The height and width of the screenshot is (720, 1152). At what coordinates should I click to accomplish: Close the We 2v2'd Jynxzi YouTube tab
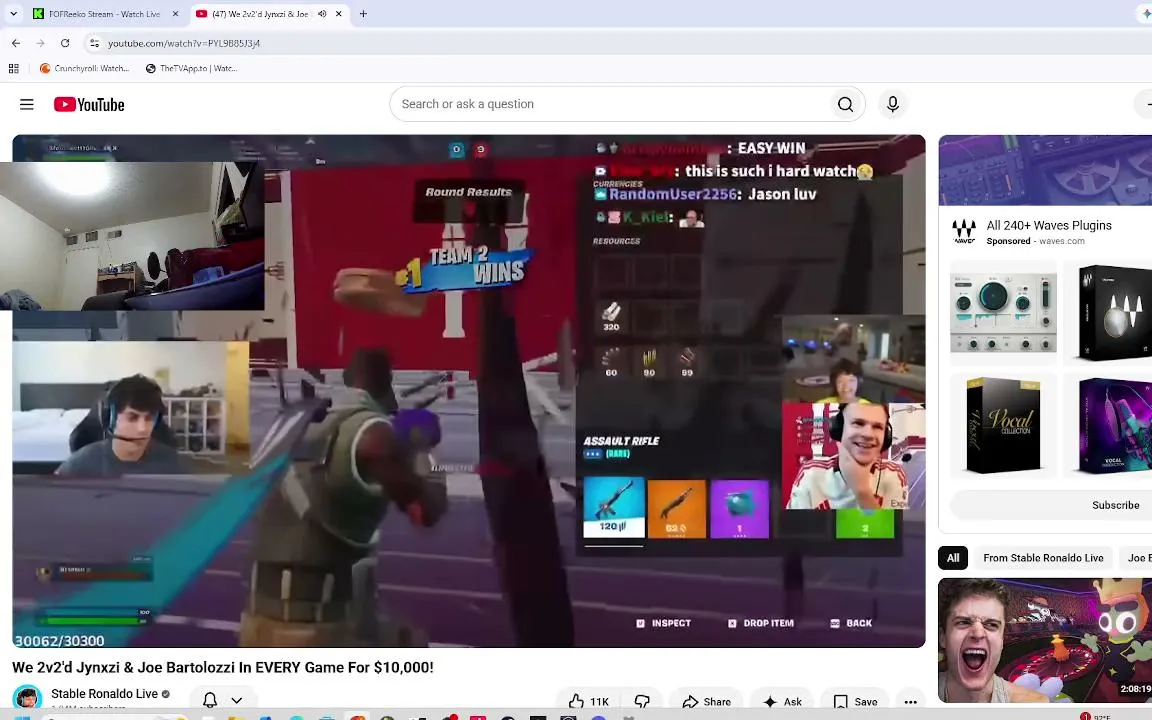(x=339, y=14)
